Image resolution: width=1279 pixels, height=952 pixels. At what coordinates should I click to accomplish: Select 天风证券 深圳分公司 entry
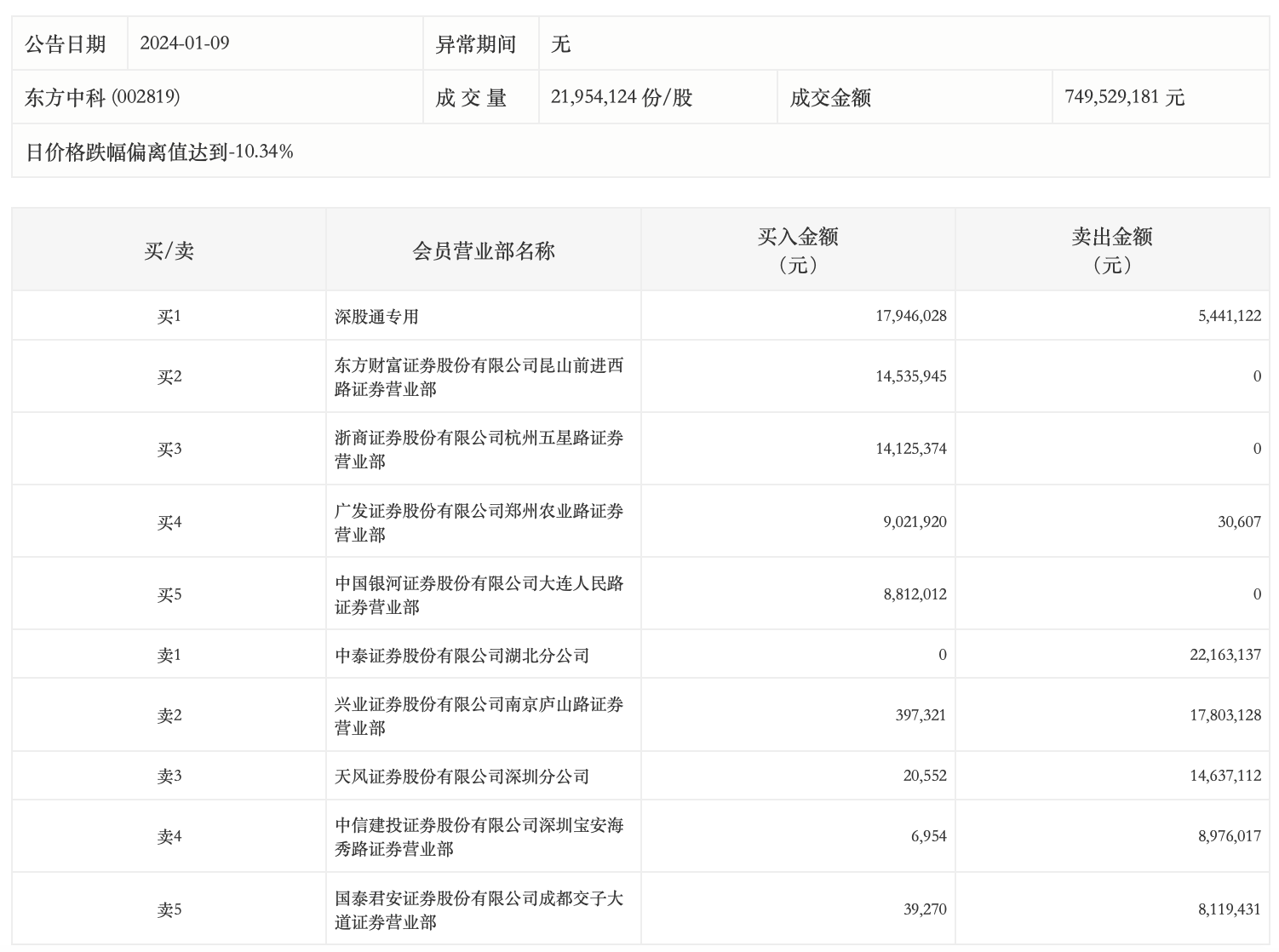point(462,777)
